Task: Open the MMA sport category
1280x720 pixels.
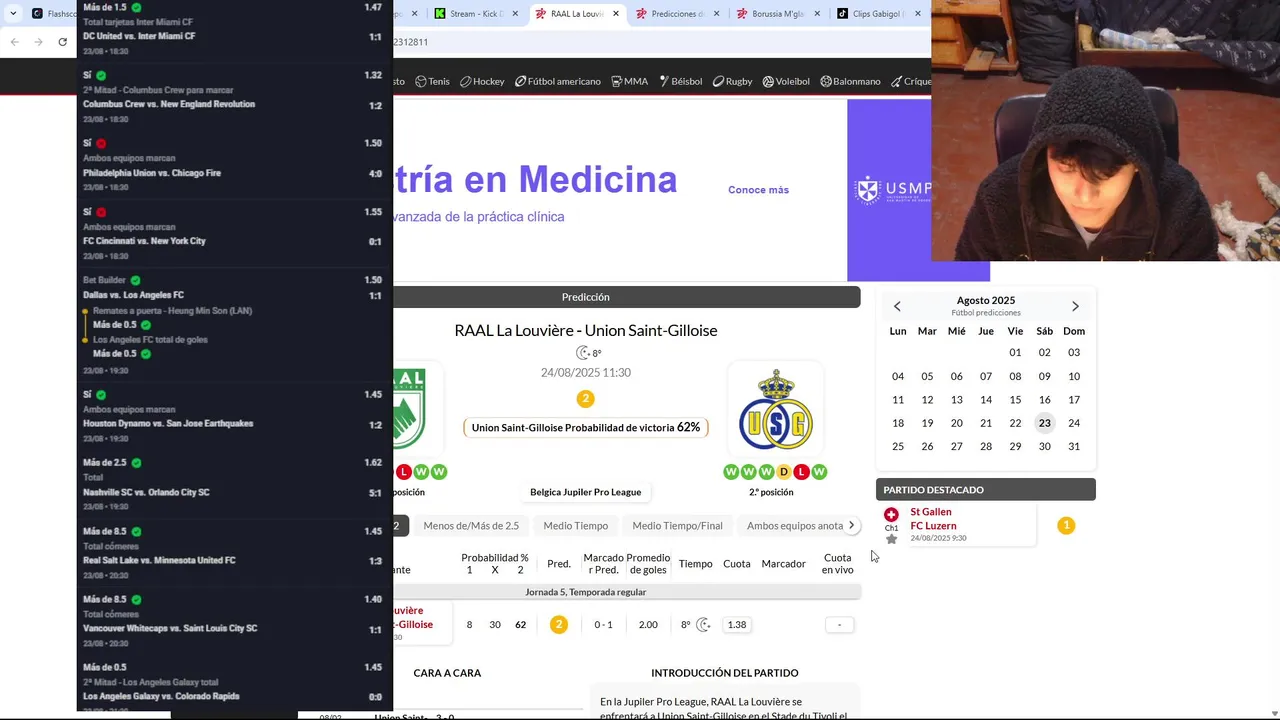Action: click(629, 81)
